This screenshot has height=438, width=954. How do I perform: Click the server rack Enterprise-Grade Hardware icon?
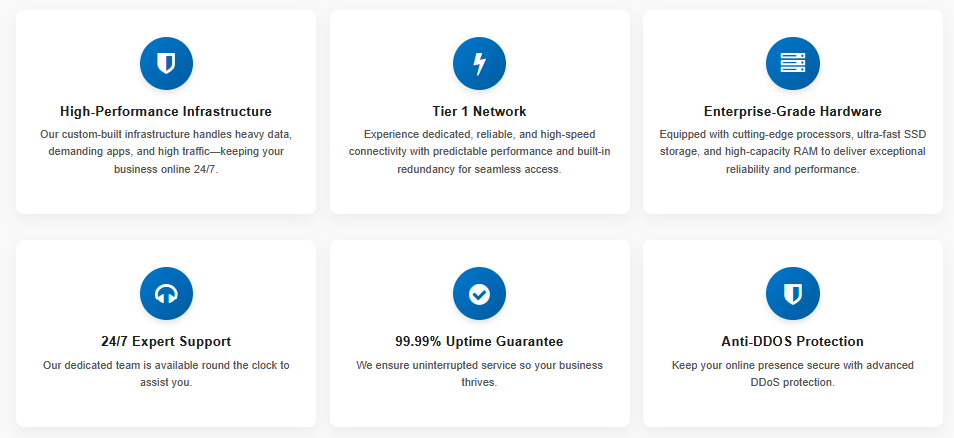[x=792, y=64]
